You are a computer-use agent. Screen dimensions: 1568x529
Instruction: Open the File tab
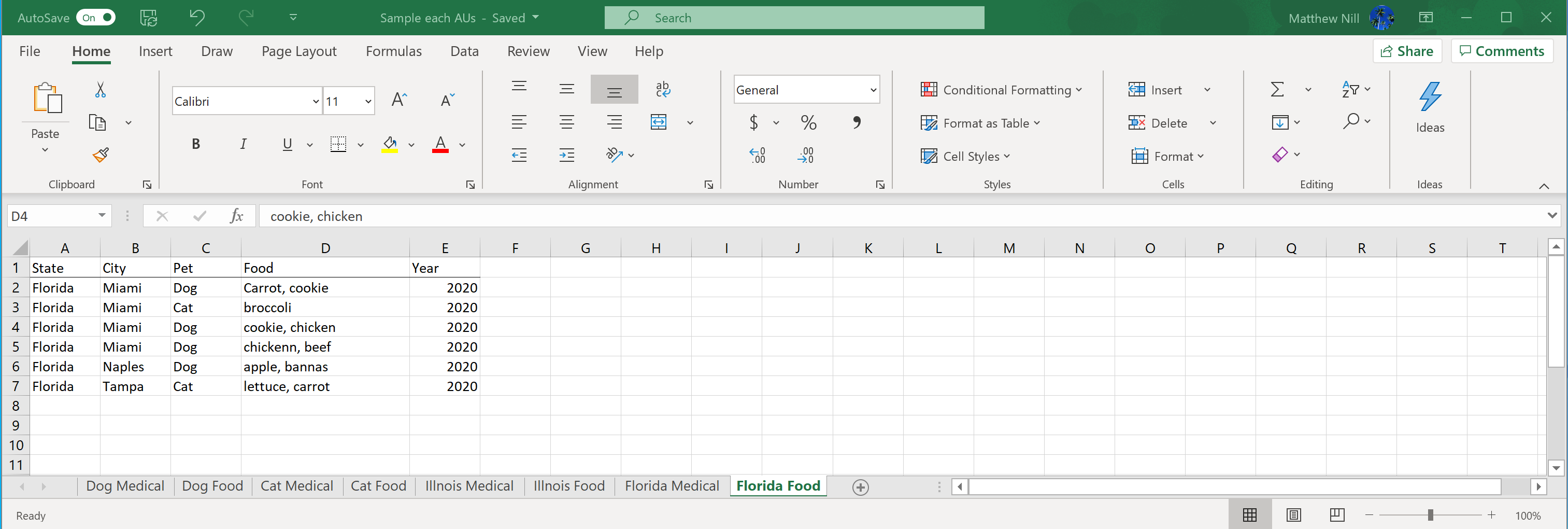click(30, 51)
